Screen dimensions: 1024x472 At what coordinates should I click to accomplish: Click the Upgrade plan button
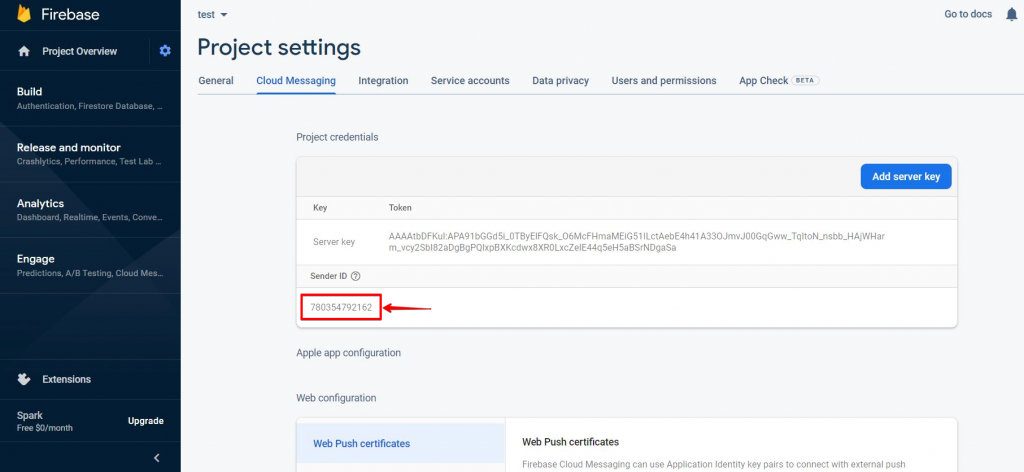[x=146, y=421]
